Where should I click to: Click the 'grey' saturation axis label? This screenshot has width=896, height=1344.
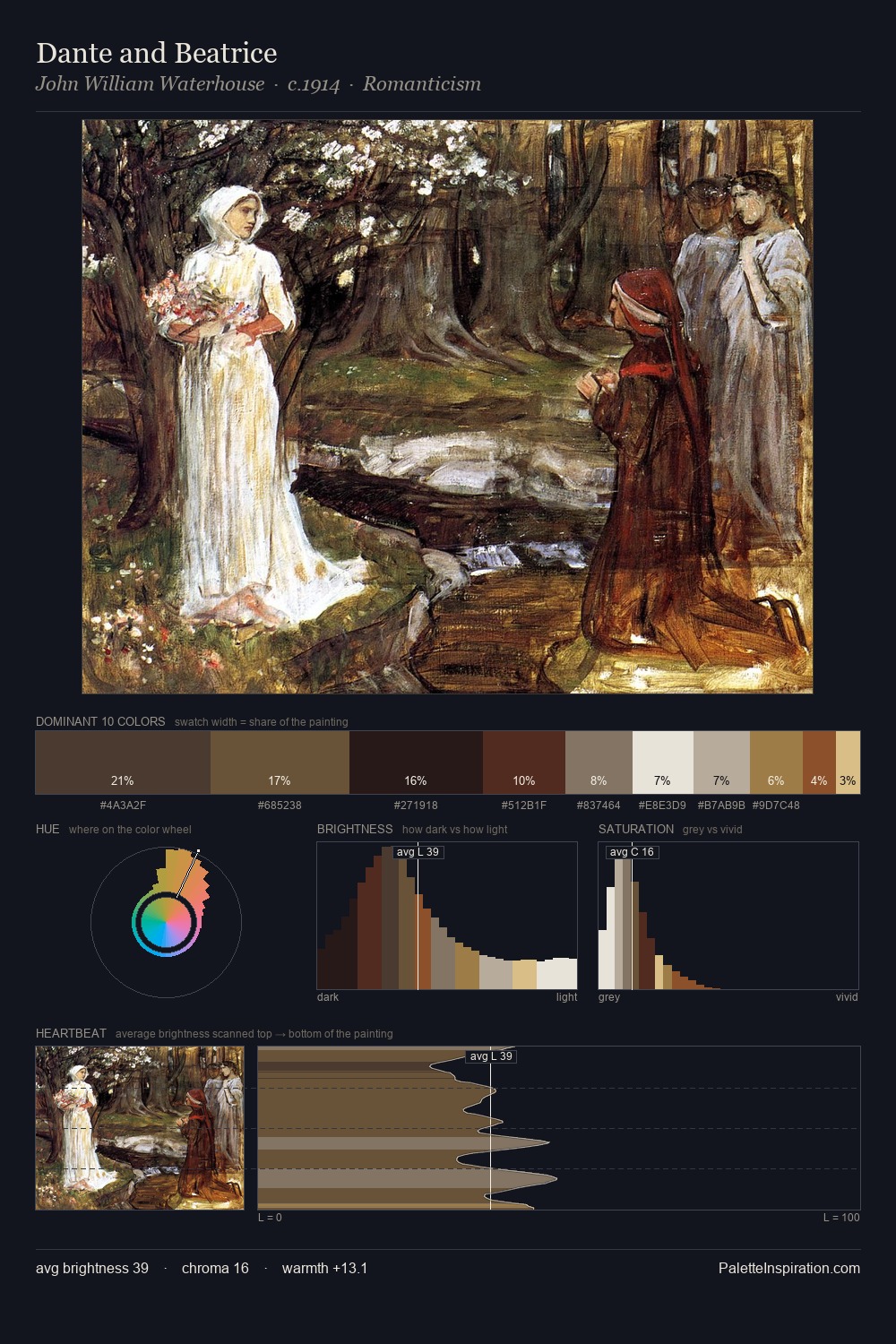tap(609, 997)
